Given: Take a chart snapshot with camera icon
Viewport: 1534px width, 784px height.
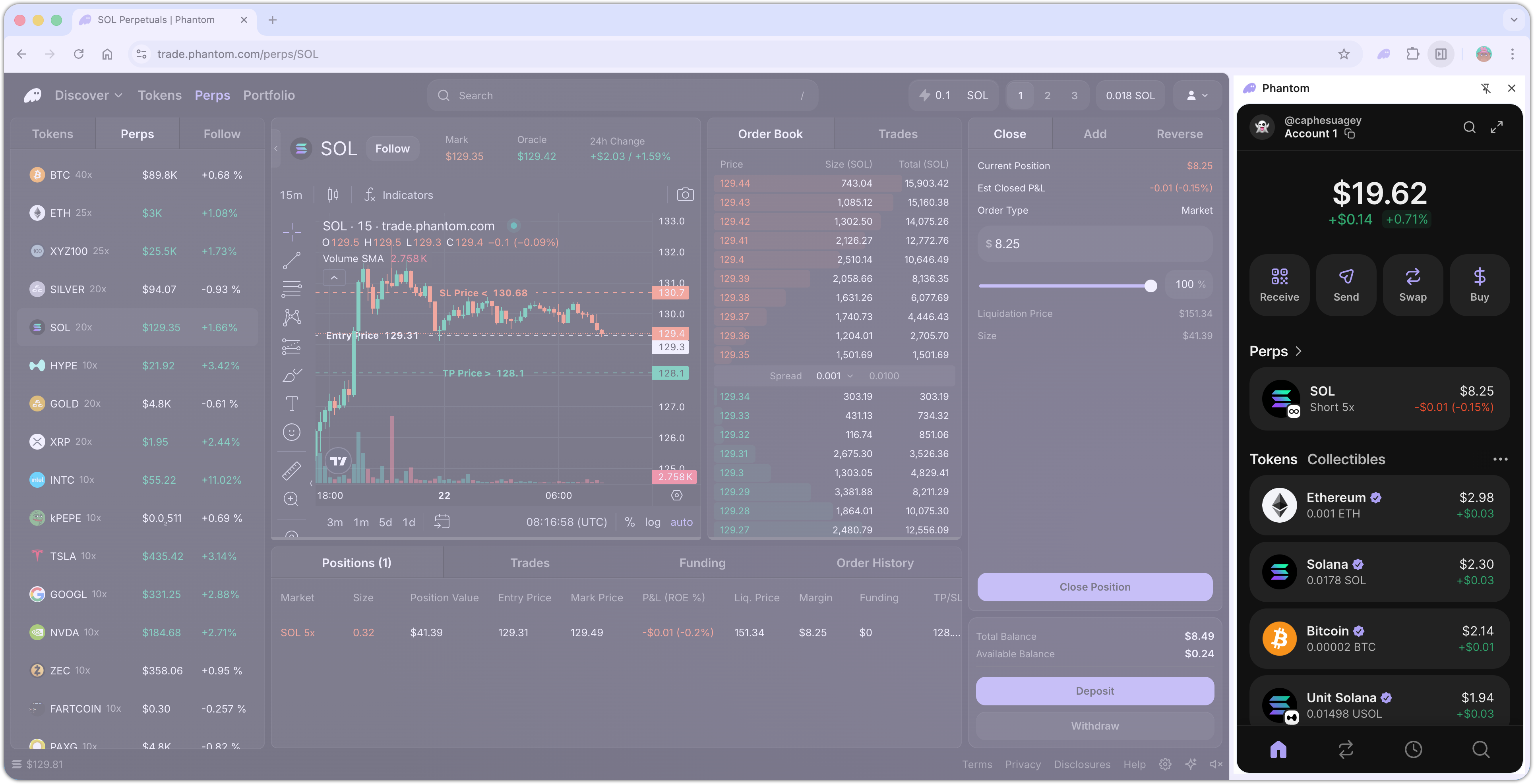Looking at the screenshot, I should point(685,195).
